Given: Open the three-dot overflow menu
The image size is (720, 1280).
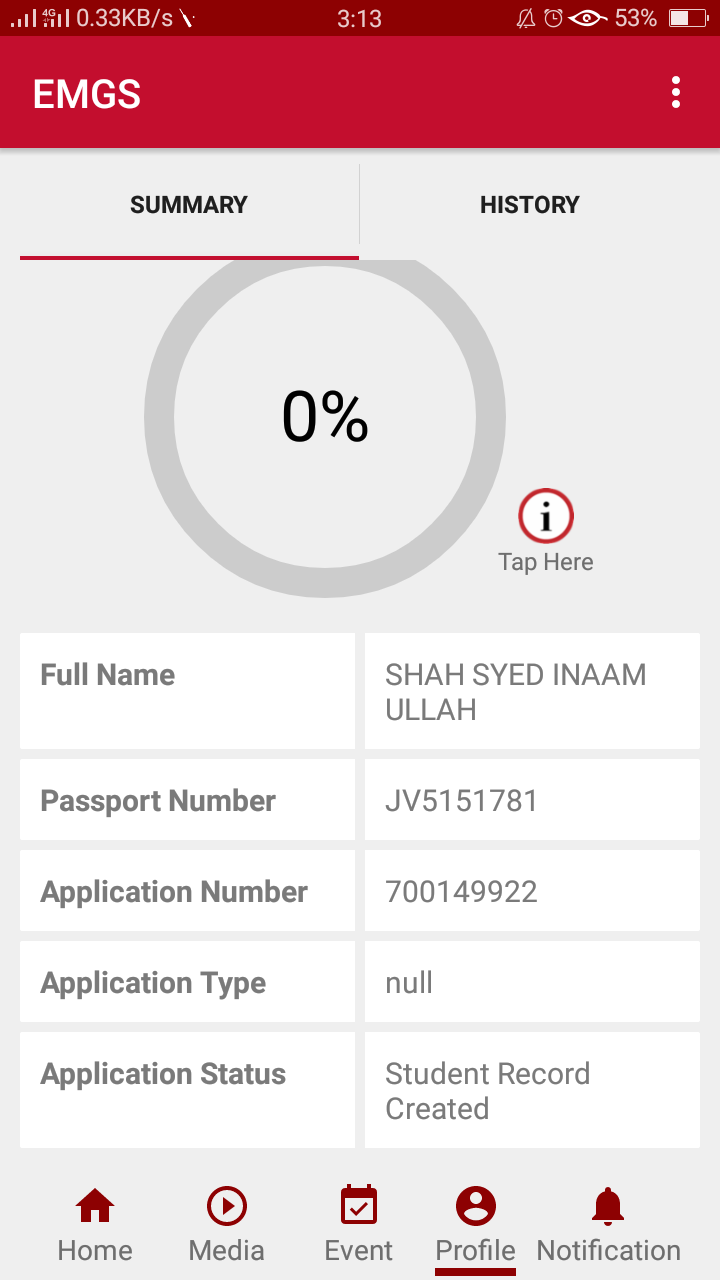Looking at the screenshot, I should coord(677,93).
